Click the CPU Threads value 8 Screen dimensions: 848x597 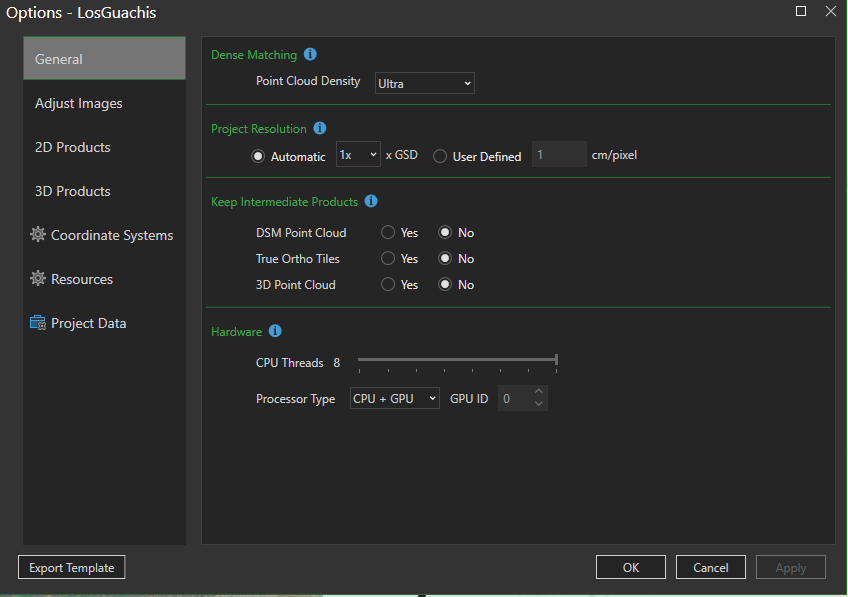coord(336,363)
